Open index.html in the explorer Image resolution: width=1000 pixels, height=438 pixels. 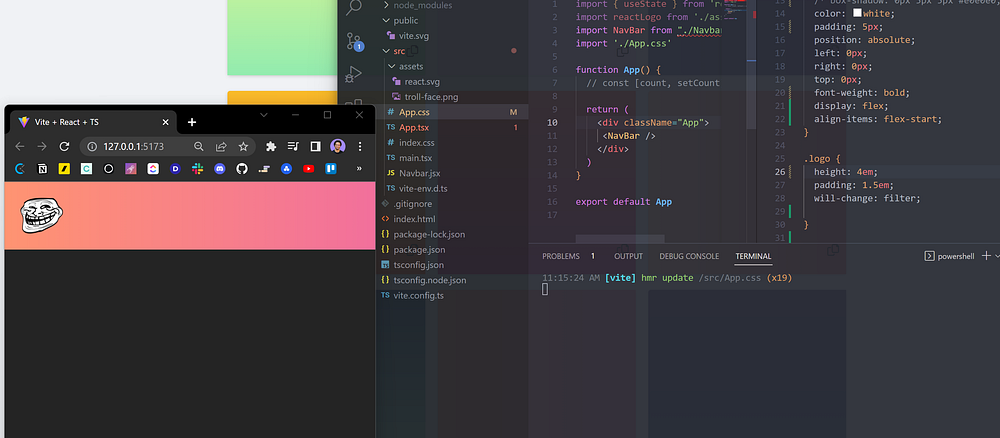(415, 219)
